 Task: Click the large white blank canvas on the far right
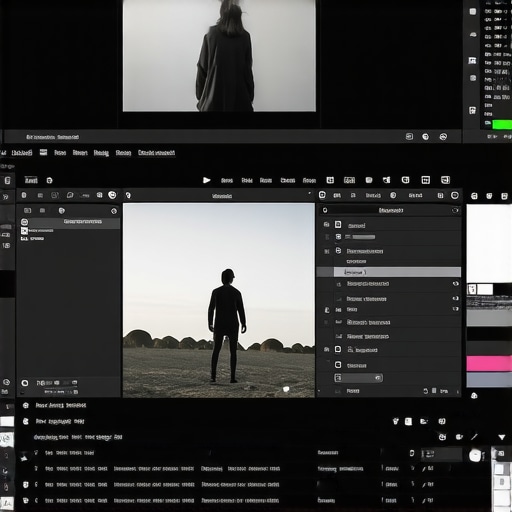click(x=489, y=243)
